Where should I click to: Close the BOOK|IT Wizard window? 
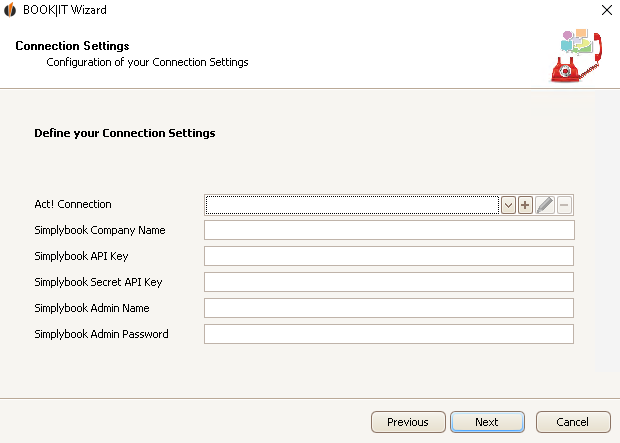pos(607,10)
